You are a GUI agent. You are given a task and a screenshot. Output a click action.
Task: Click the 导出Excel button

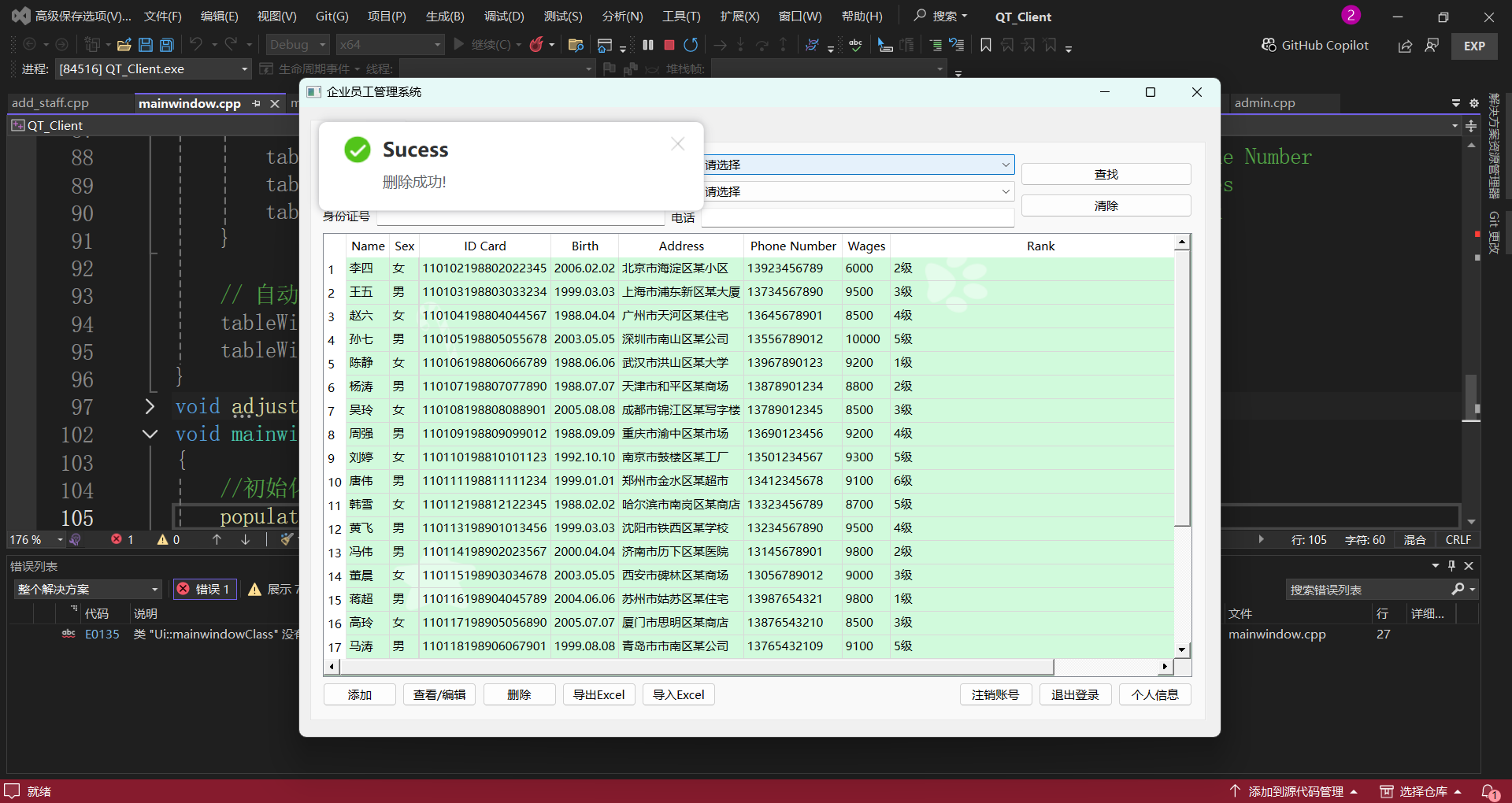click(598, 694)
